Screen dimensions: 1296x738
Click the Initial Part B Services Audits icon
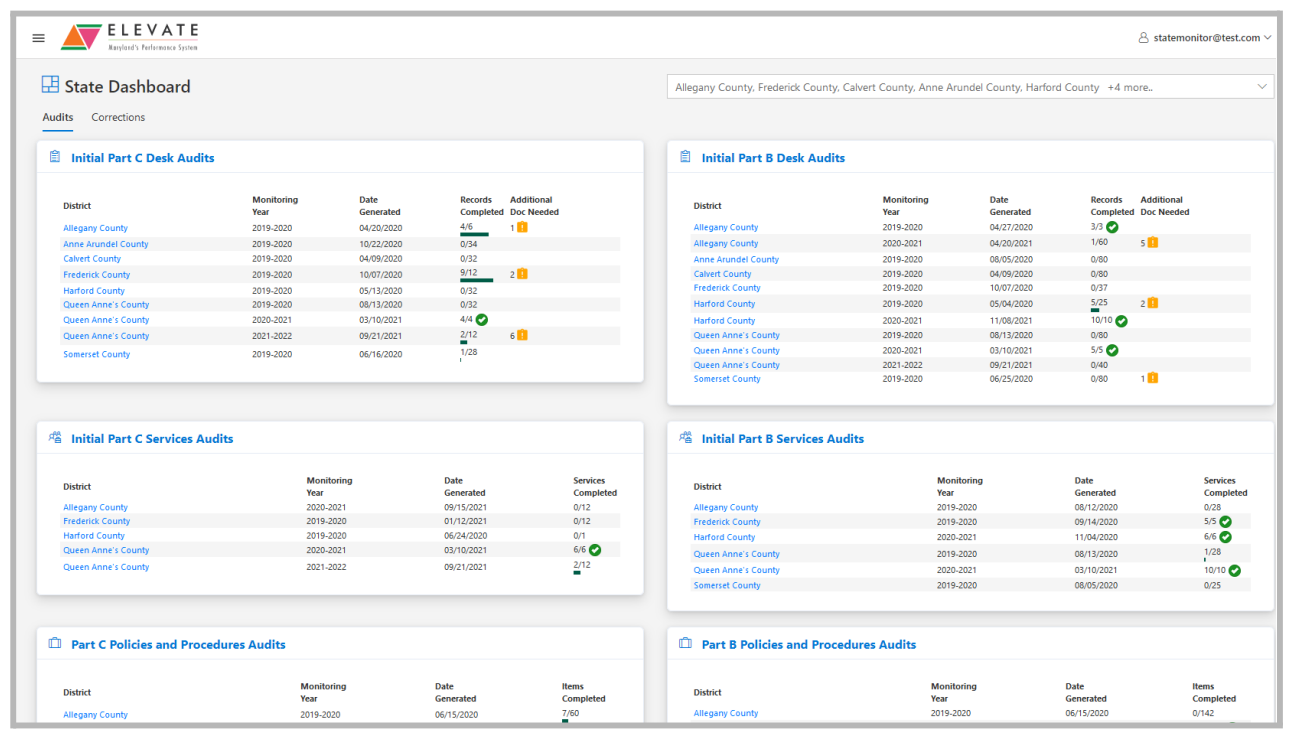coord(686,438)
